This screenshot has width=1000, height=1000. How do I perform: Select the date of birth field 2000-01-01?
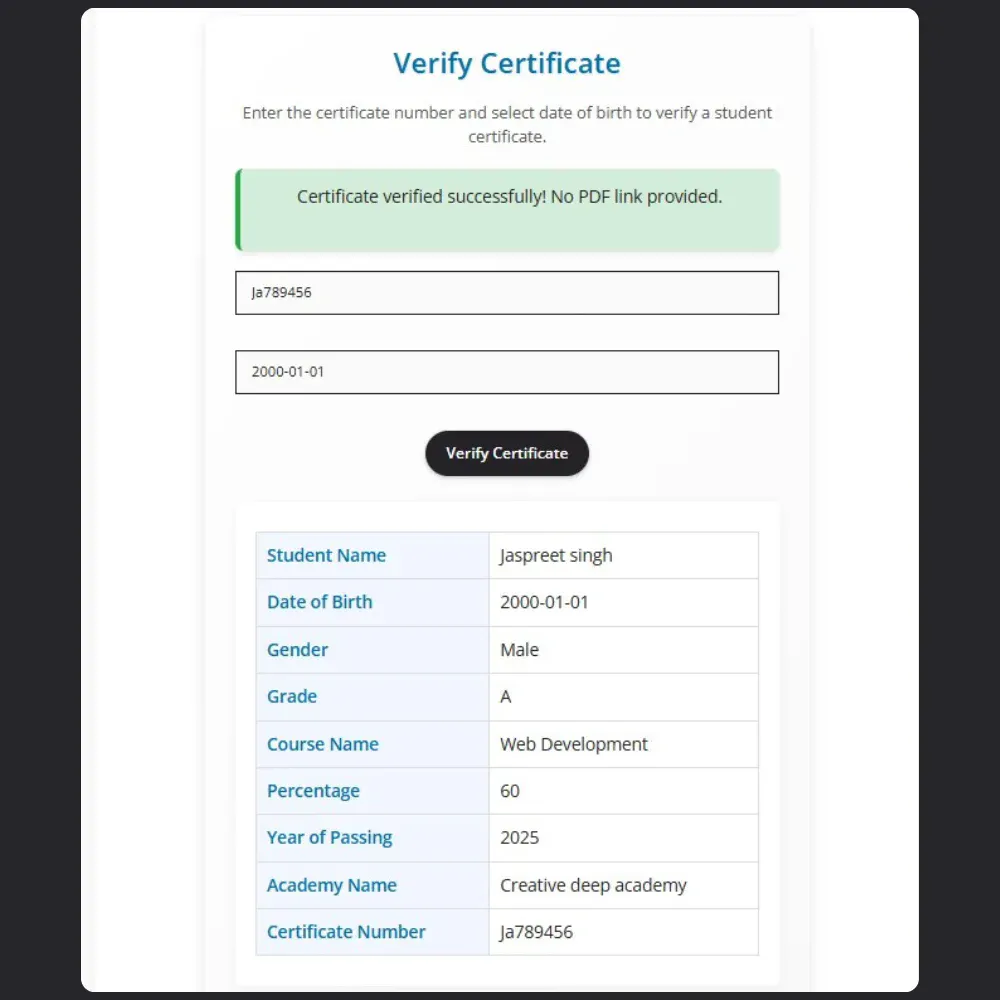(x=506, y=372)
